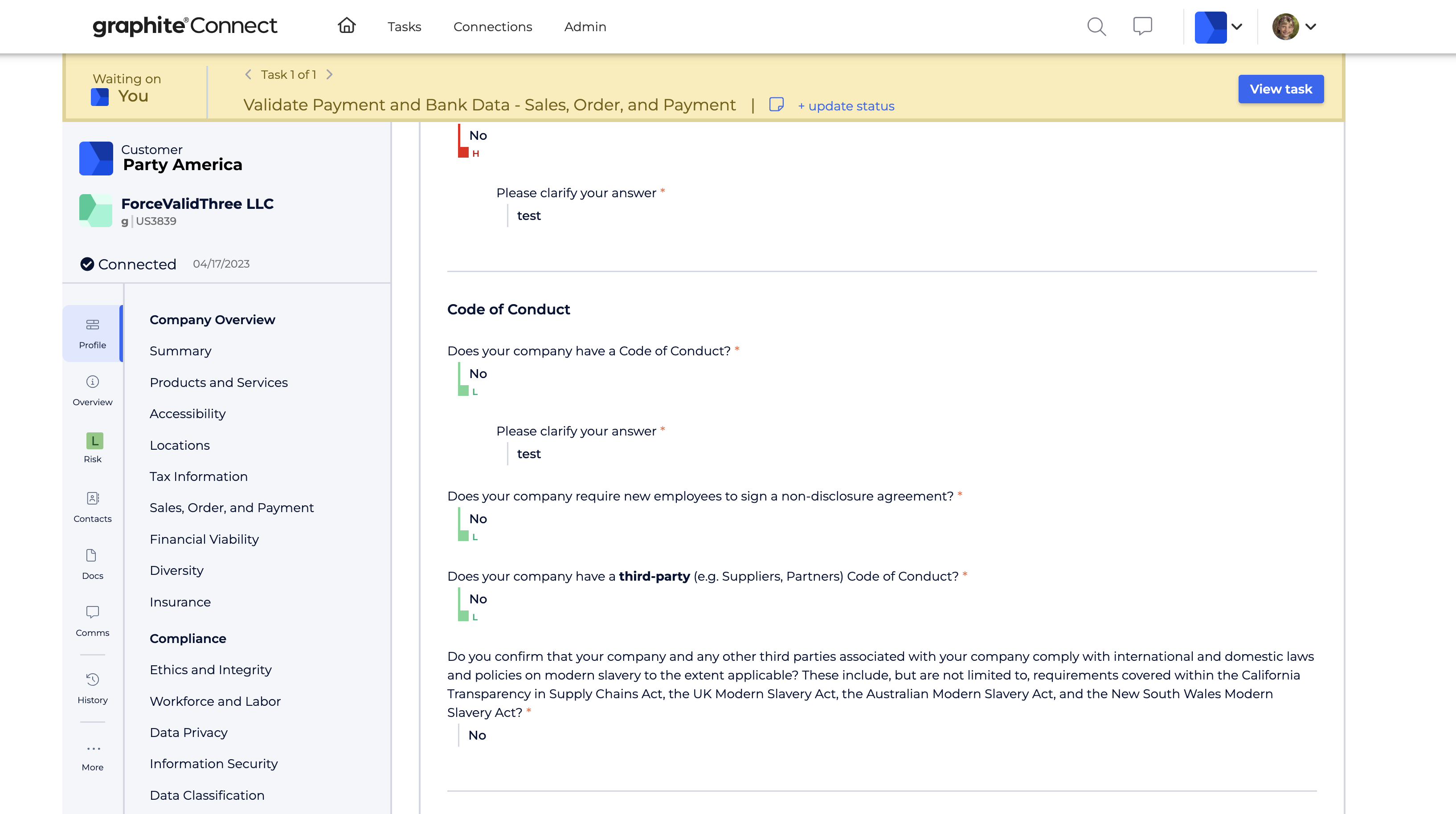Open the company switcher dropdown

[1219, 27]
